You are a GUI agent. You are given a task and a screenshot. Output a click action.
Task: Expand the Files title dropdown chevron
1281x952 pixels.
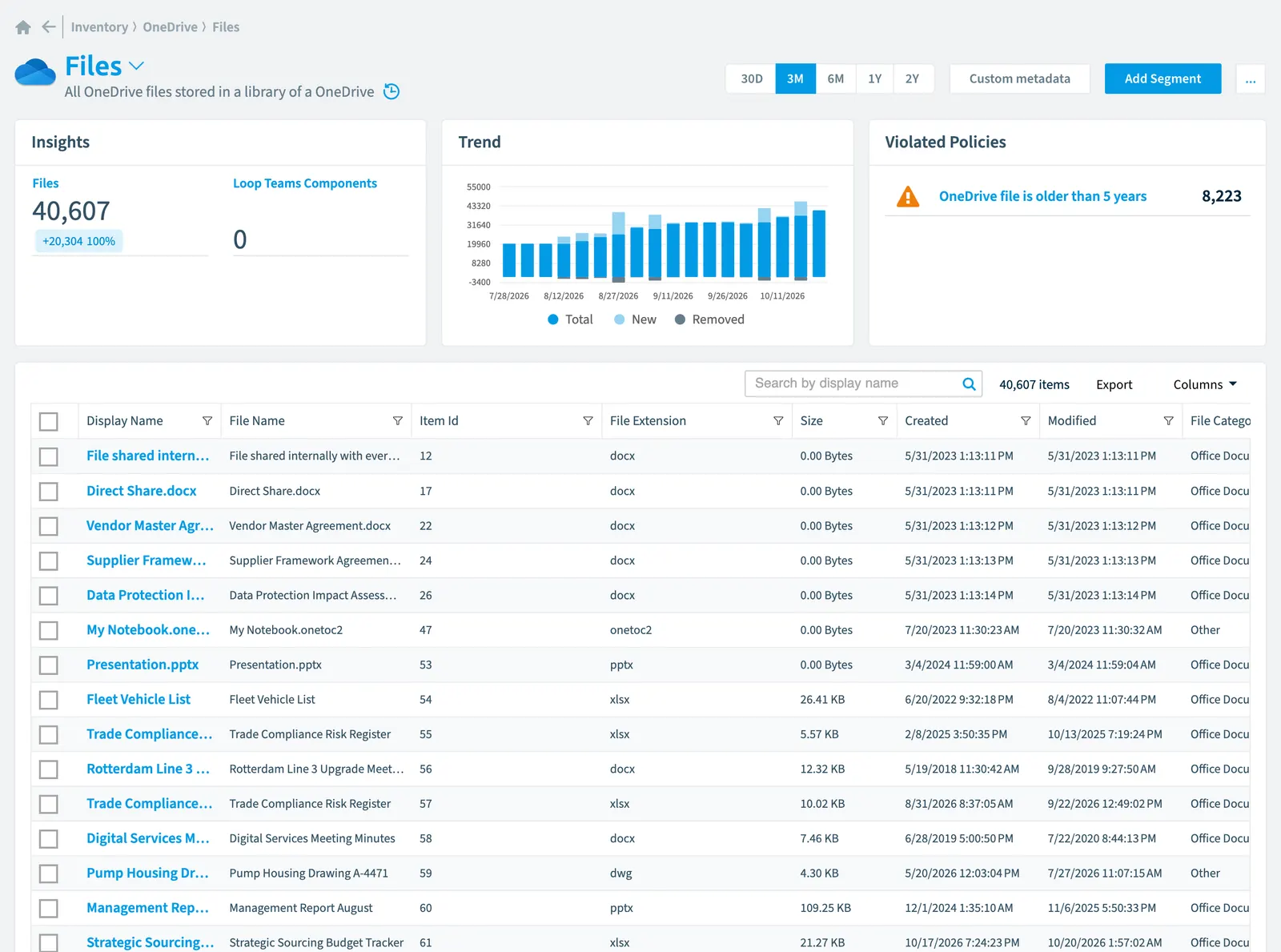[137, 66]
